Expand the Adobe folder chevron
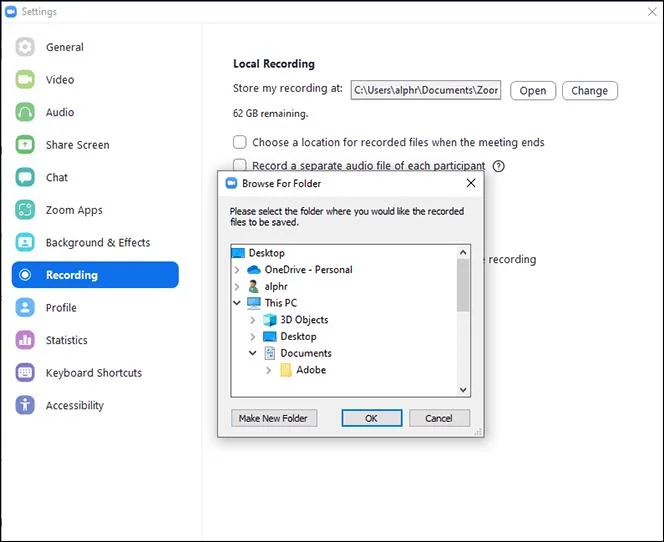664x542 pixels. [x=268, y=370]
